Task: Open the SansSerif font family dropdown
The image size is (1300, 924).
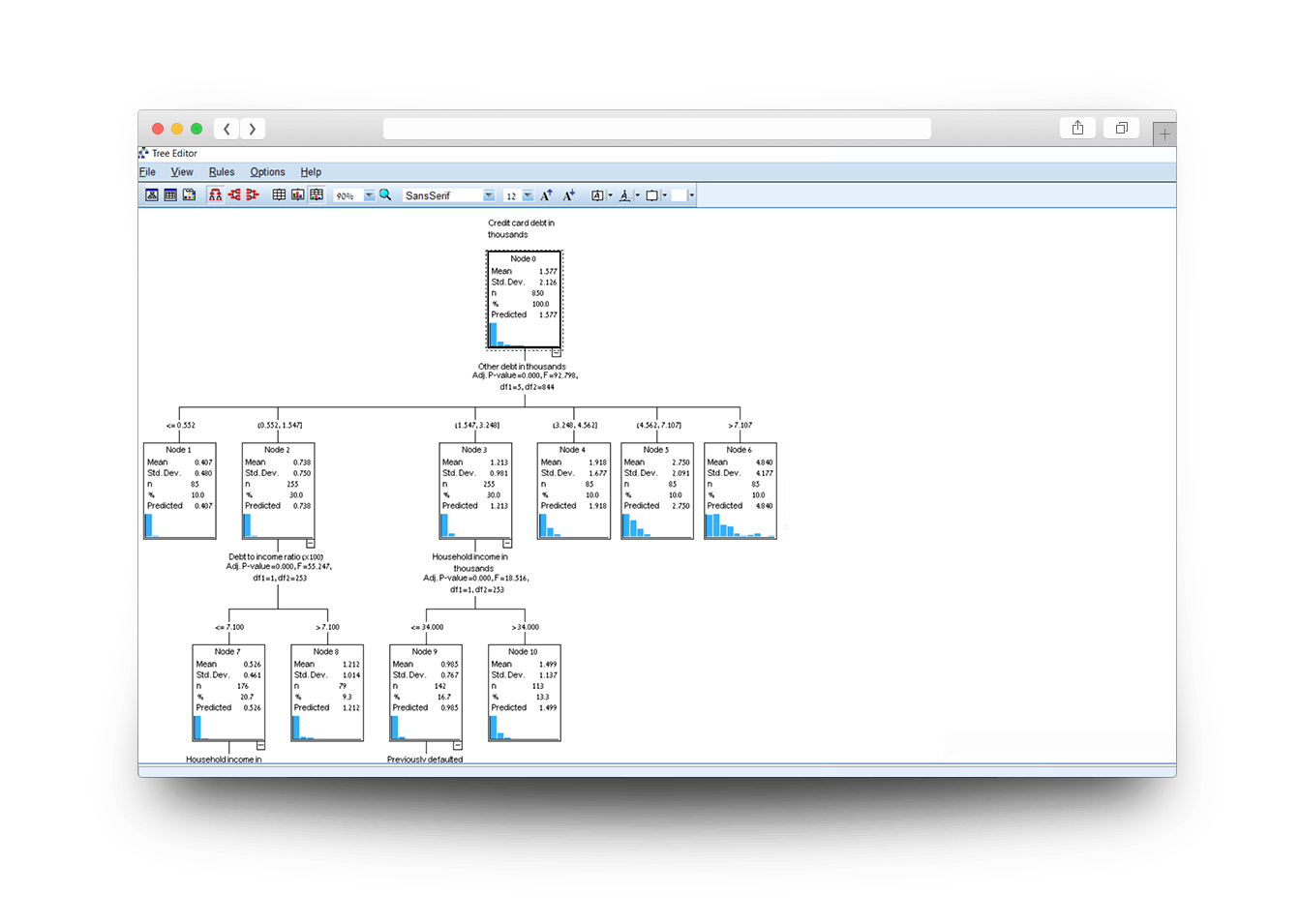Action: click(x=489, y=194)
